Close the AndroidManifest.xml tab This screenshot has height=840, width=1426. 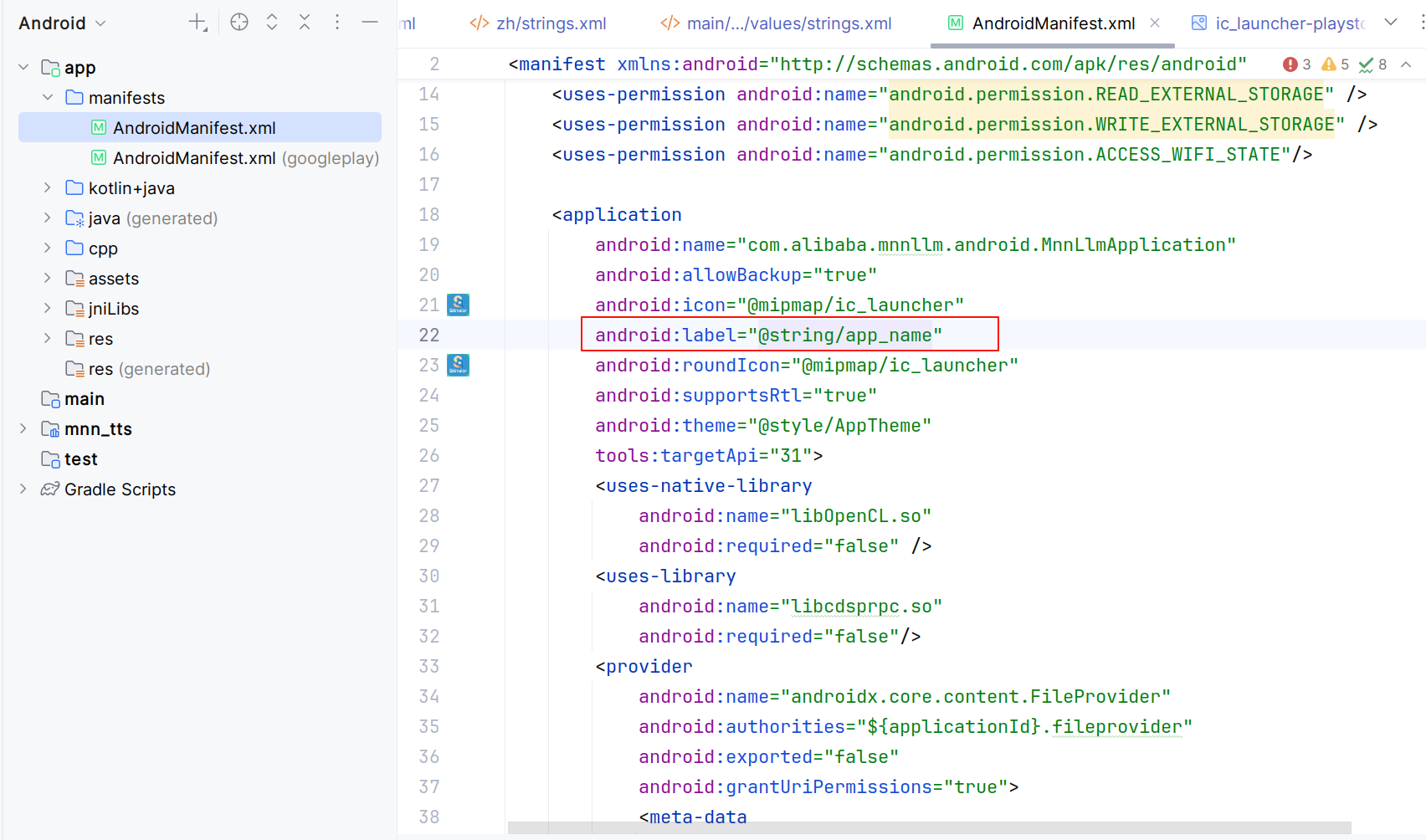pos(1155,23)
